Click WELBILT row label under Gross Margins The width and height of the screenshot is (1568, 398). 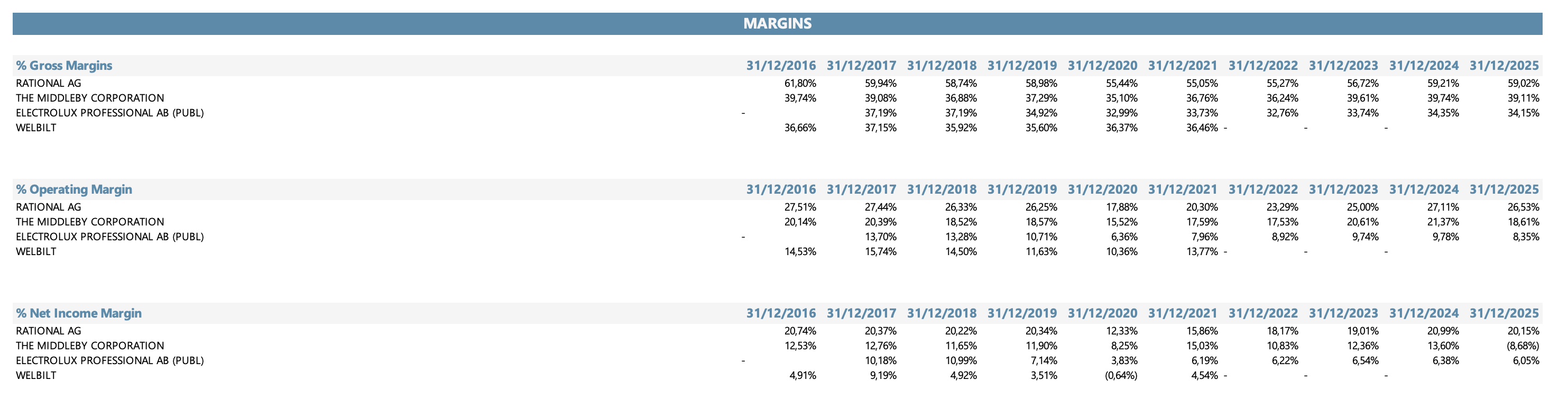36,128
